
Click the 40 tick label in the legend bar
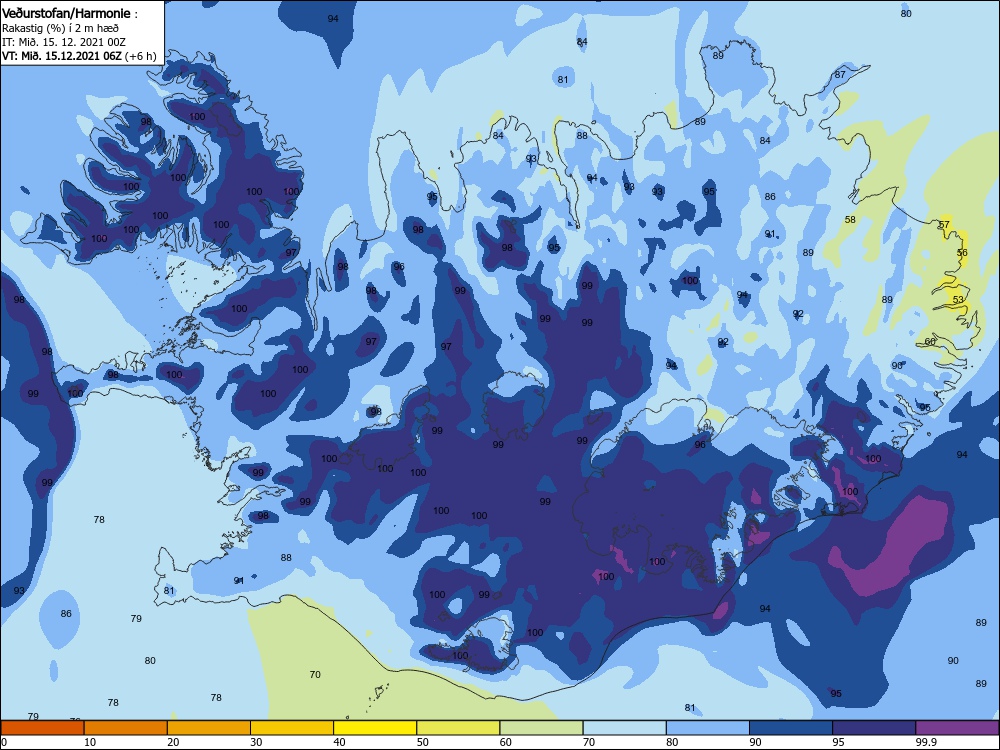[339, 742]
